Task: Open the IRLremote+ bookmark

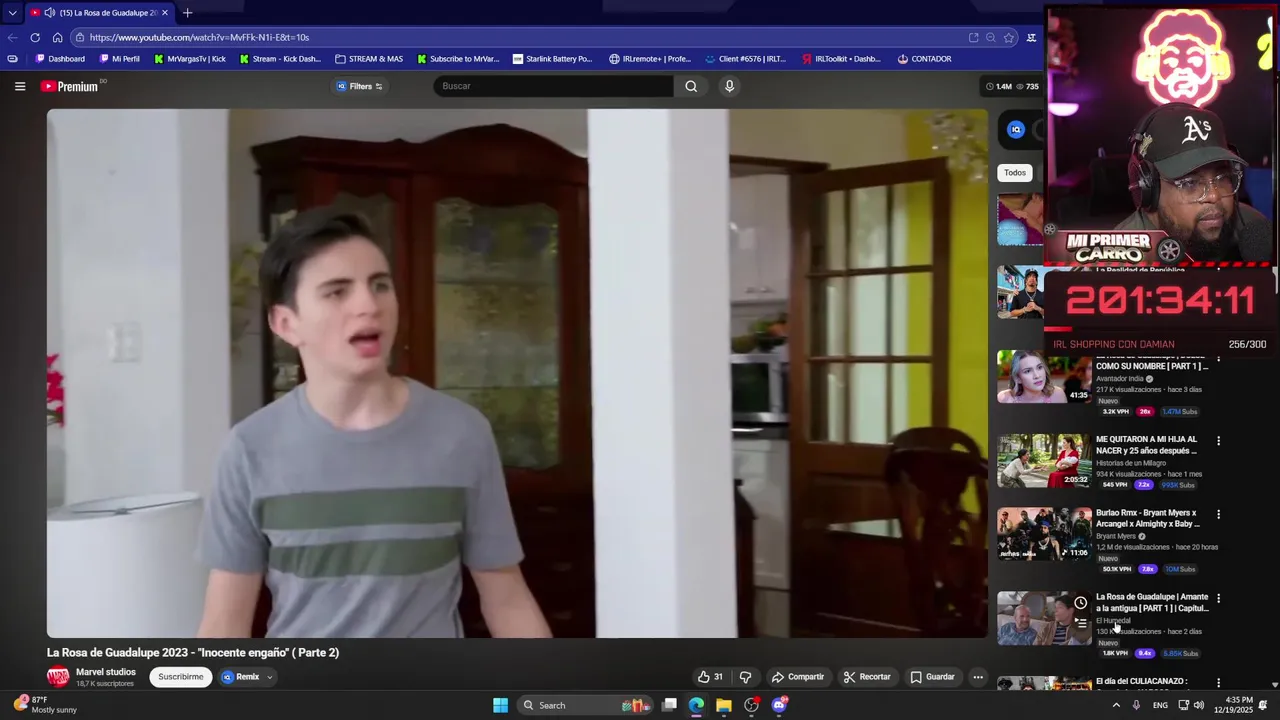Action: point(650,59)
